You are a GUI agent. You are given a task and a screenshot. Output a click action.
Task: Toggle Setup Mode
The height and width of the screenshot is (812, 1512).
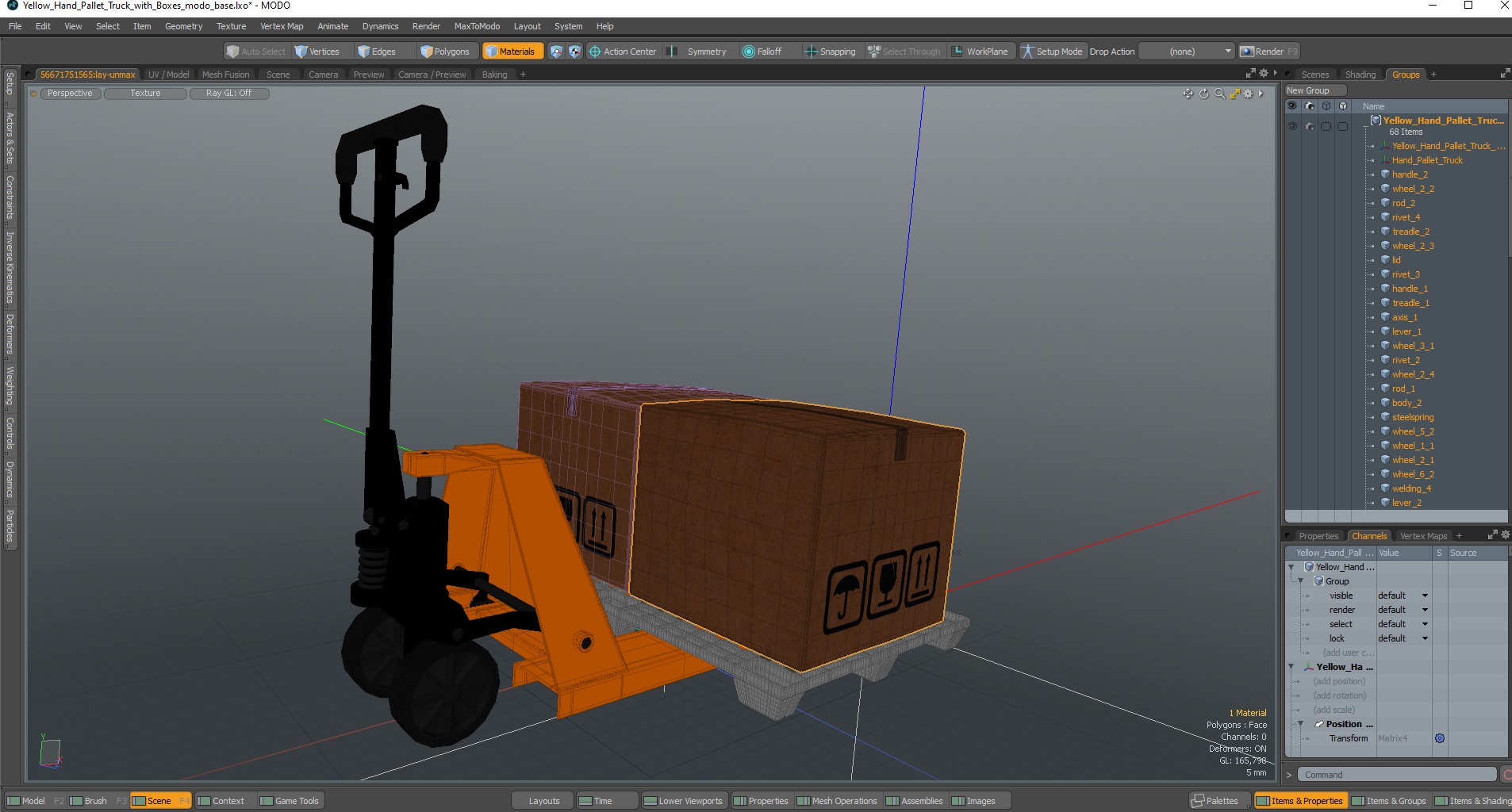point(1052,52)
